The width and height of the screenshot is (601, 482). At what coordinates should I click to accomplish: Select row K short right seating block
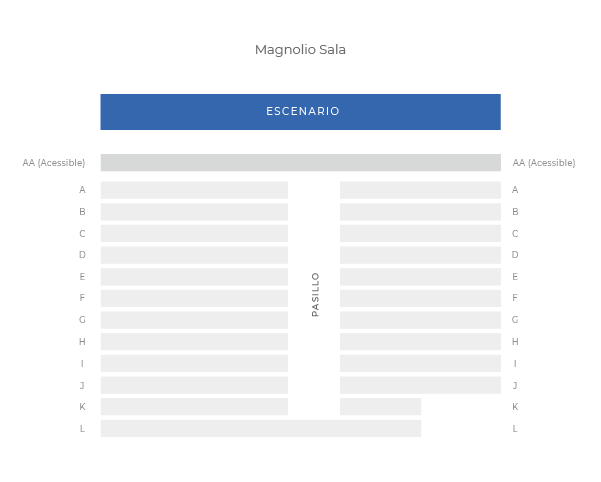[380, 407]
